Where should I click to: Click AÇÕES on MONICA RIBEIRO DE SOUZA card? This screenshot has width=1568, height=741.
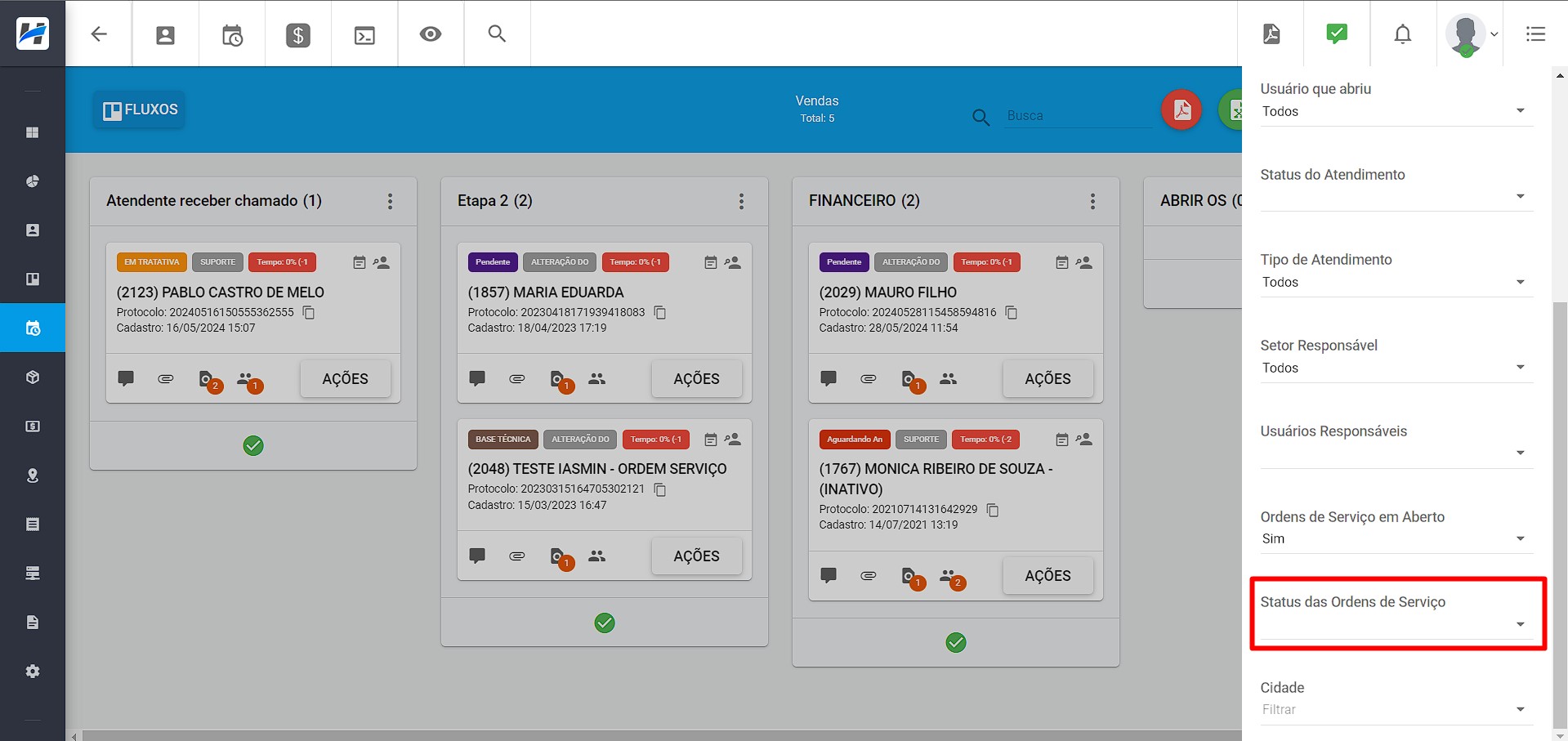pos(1048,576)
